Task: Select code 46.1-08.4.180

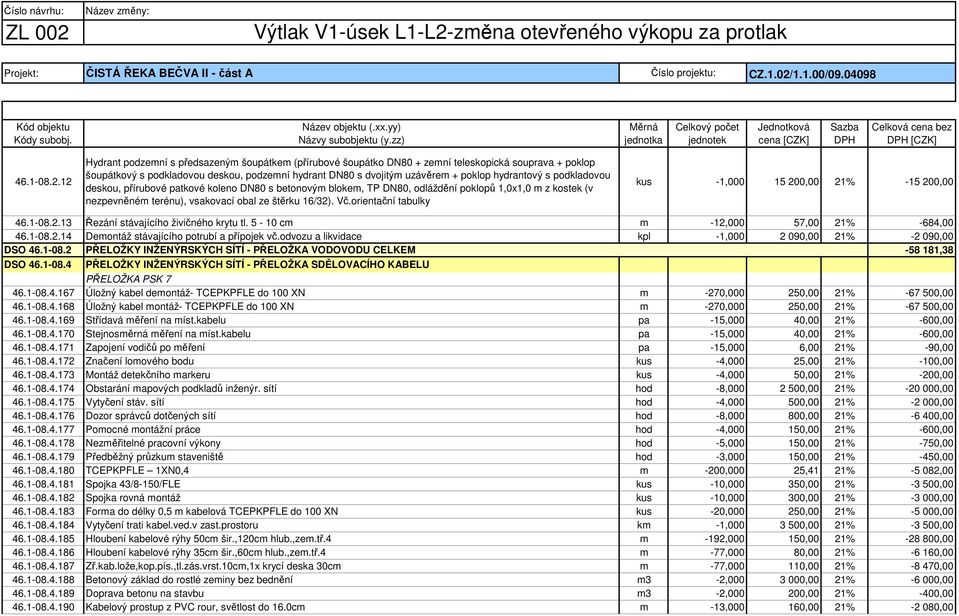Action: click(x=43, y=470)
